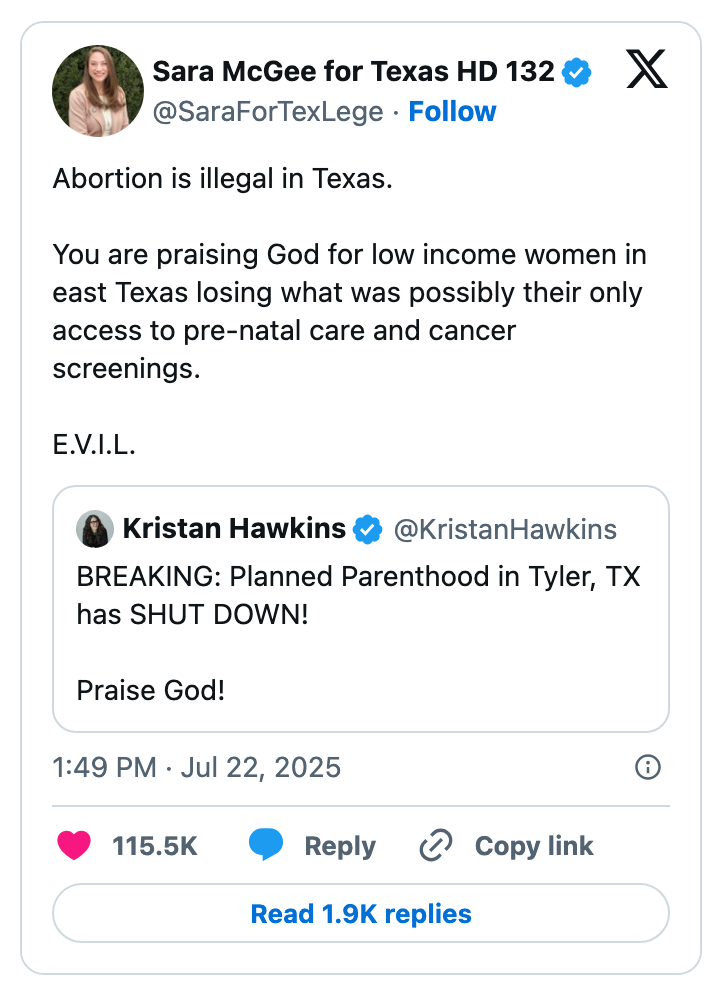Click the Kristan Hawkins display name

pos(234,529)
